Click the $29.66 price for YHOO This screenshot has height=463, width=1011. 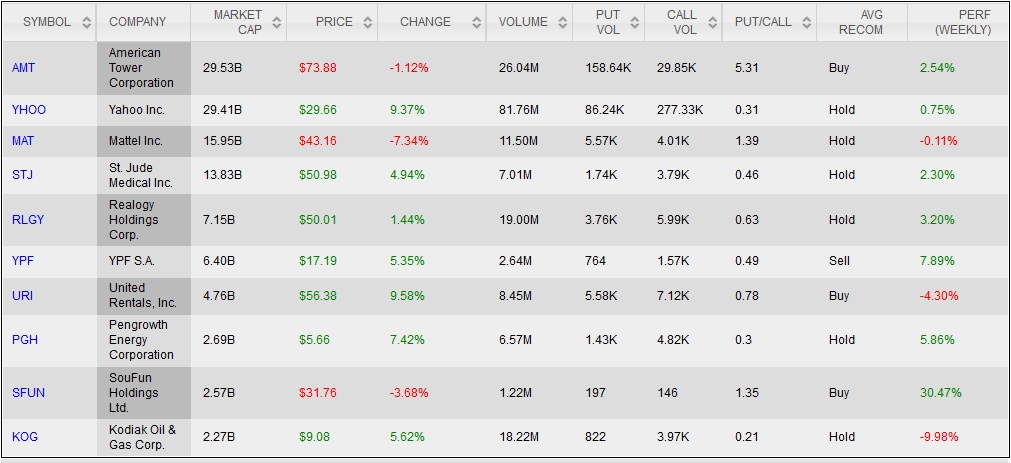tap(318, 110)
